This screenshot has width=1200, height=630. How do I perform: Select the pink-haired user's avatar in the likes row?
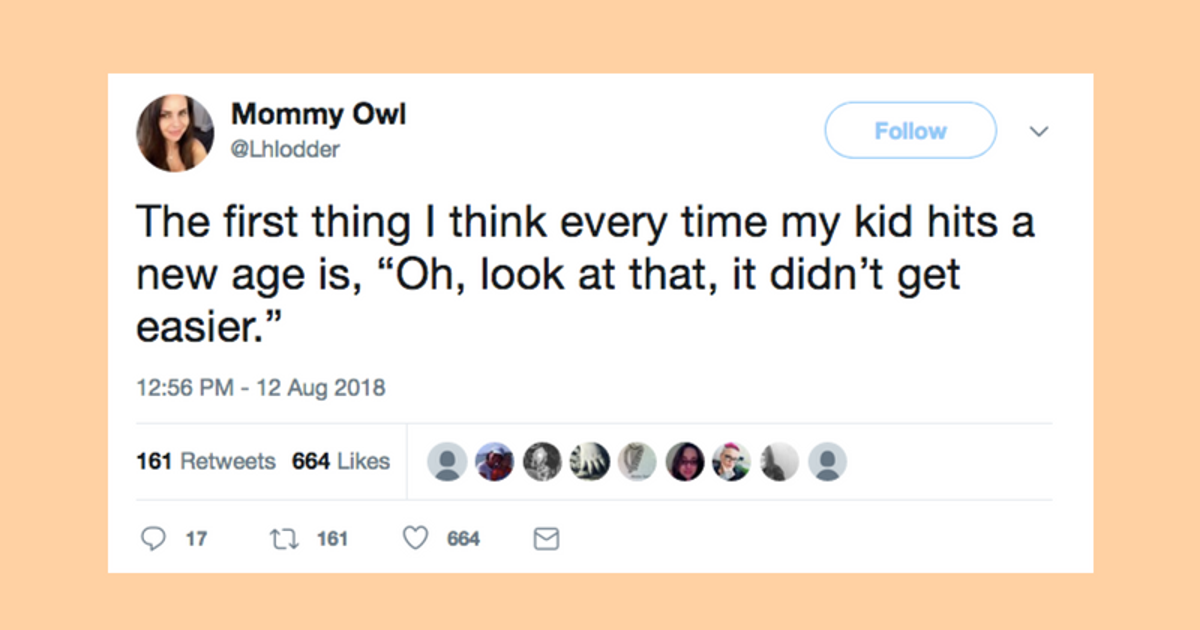[x=733, y=461]
